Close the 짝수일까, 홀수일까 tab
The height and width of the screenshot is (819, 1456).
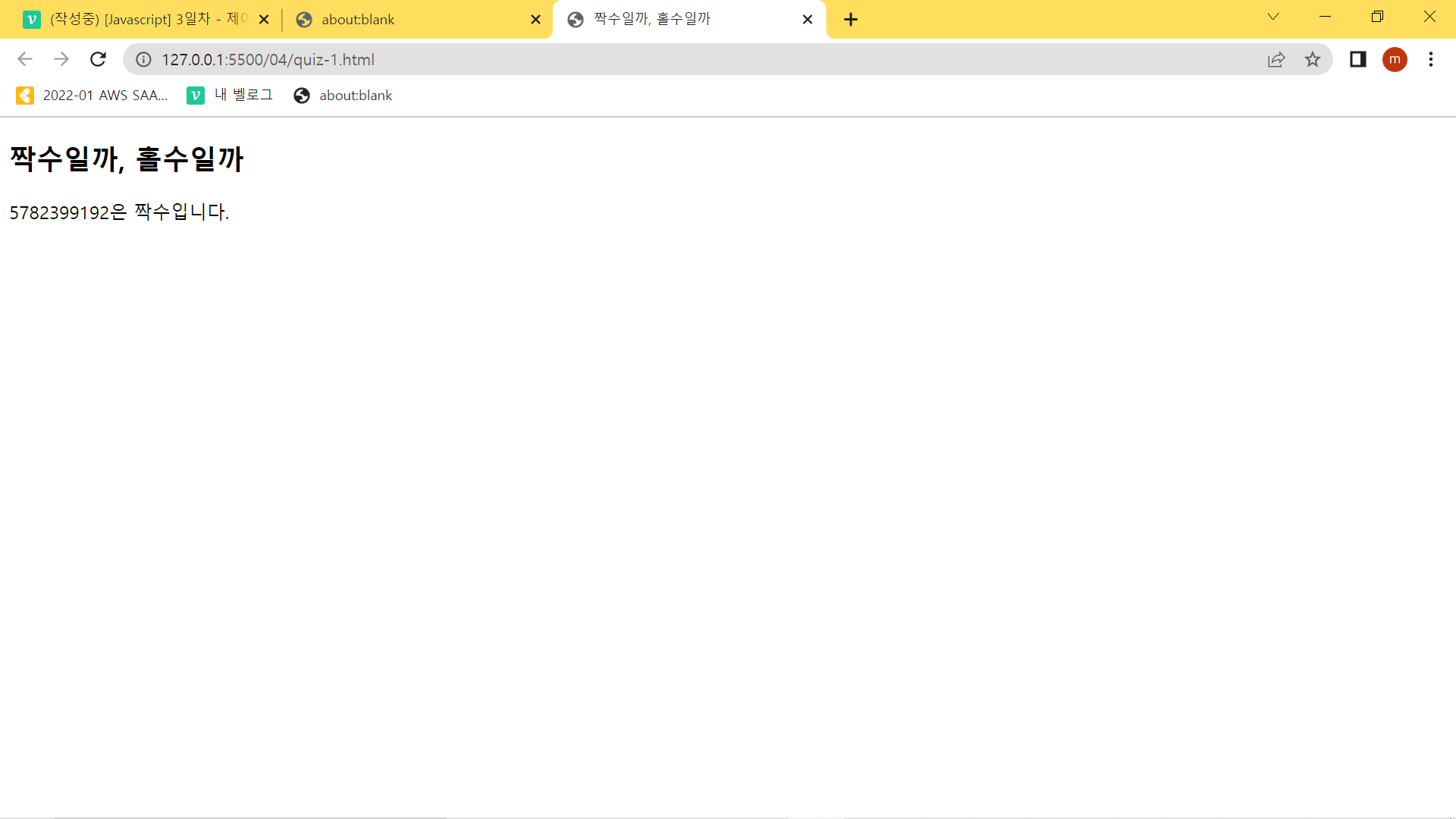pyautogui.click(x=808, y=20)
